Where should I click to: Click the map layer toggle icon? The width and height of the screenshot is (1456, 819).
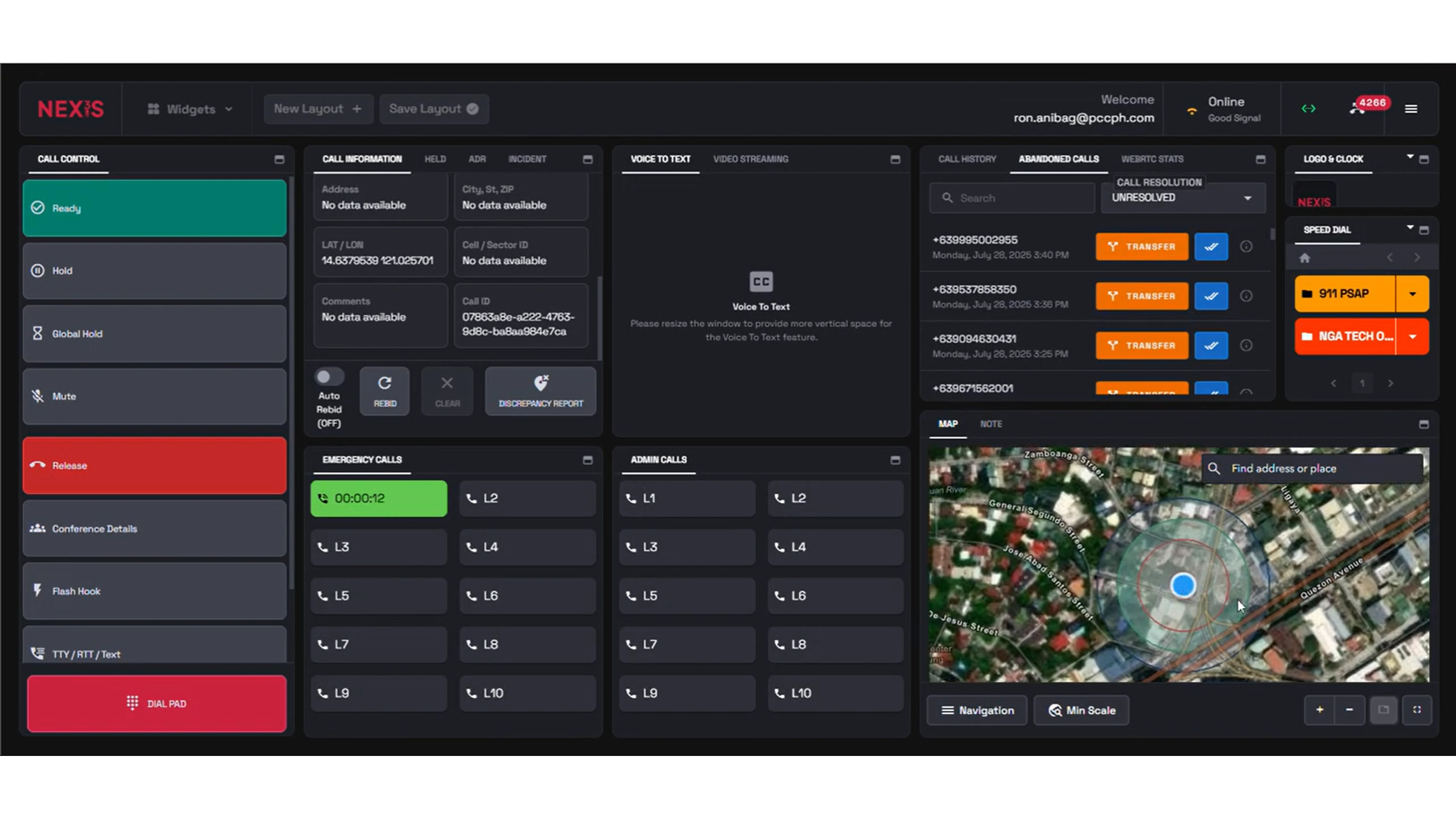pos(1383,709)
